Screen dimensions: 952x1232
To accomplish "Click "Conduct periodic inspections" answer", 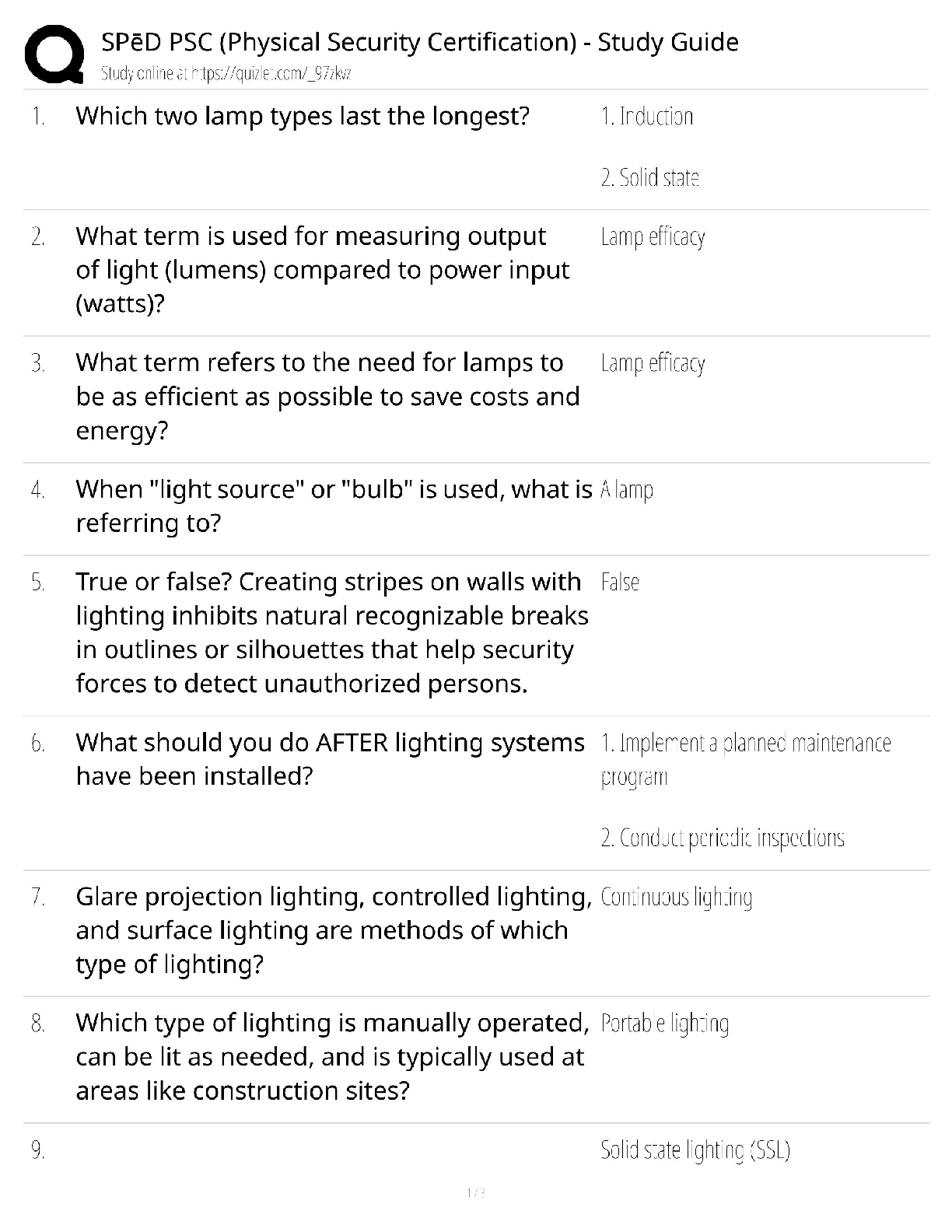I will (x=722, y=838).
